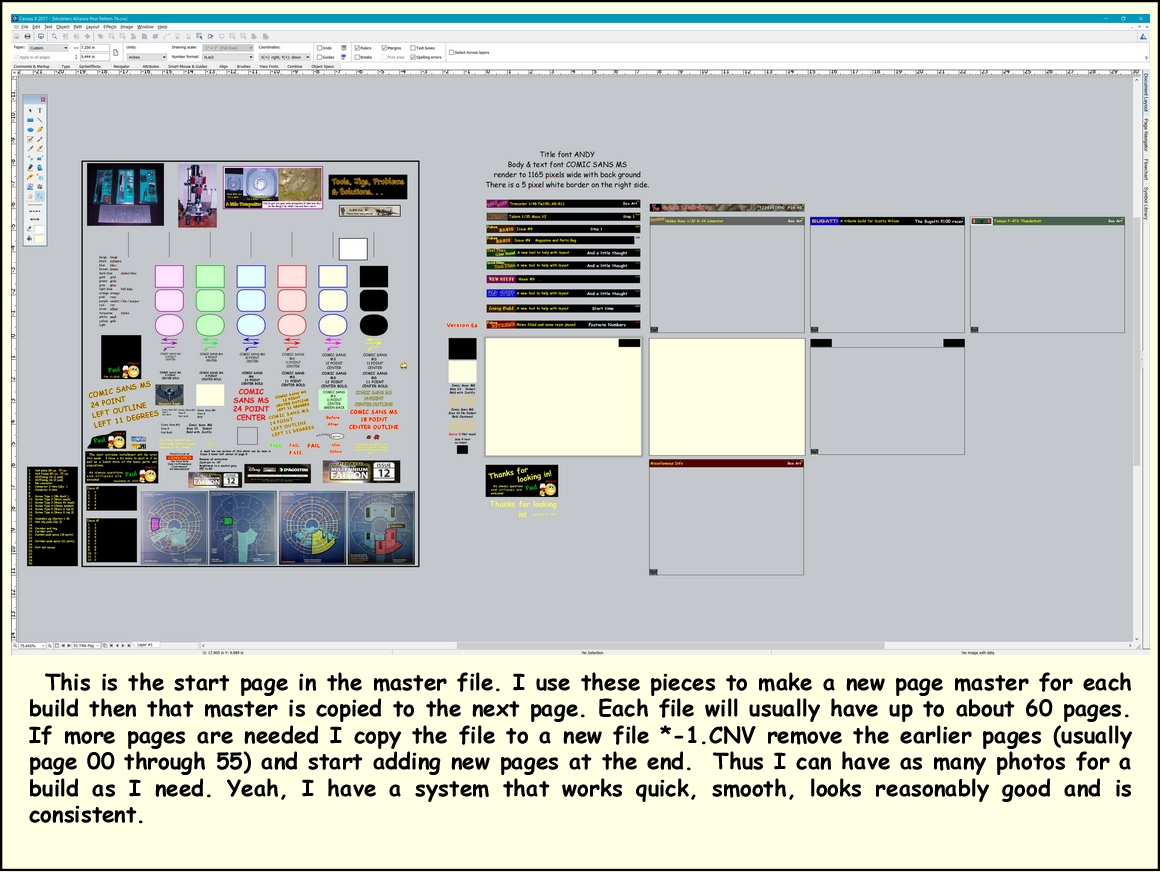Choose the Line drawing tool
Screen dimensions: 1161x872
click(x=40, y=120)
